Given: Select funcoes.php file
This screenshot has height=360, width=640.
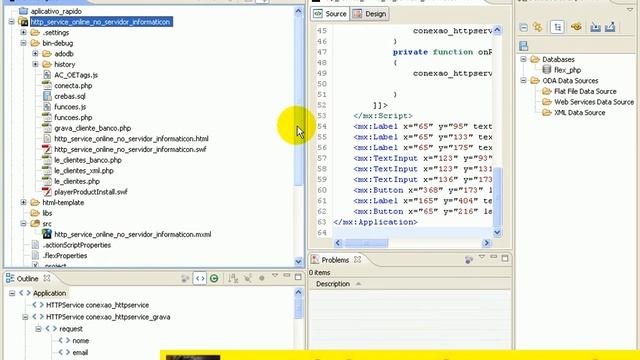Looking at the screenshot, I should coord(73,118).
